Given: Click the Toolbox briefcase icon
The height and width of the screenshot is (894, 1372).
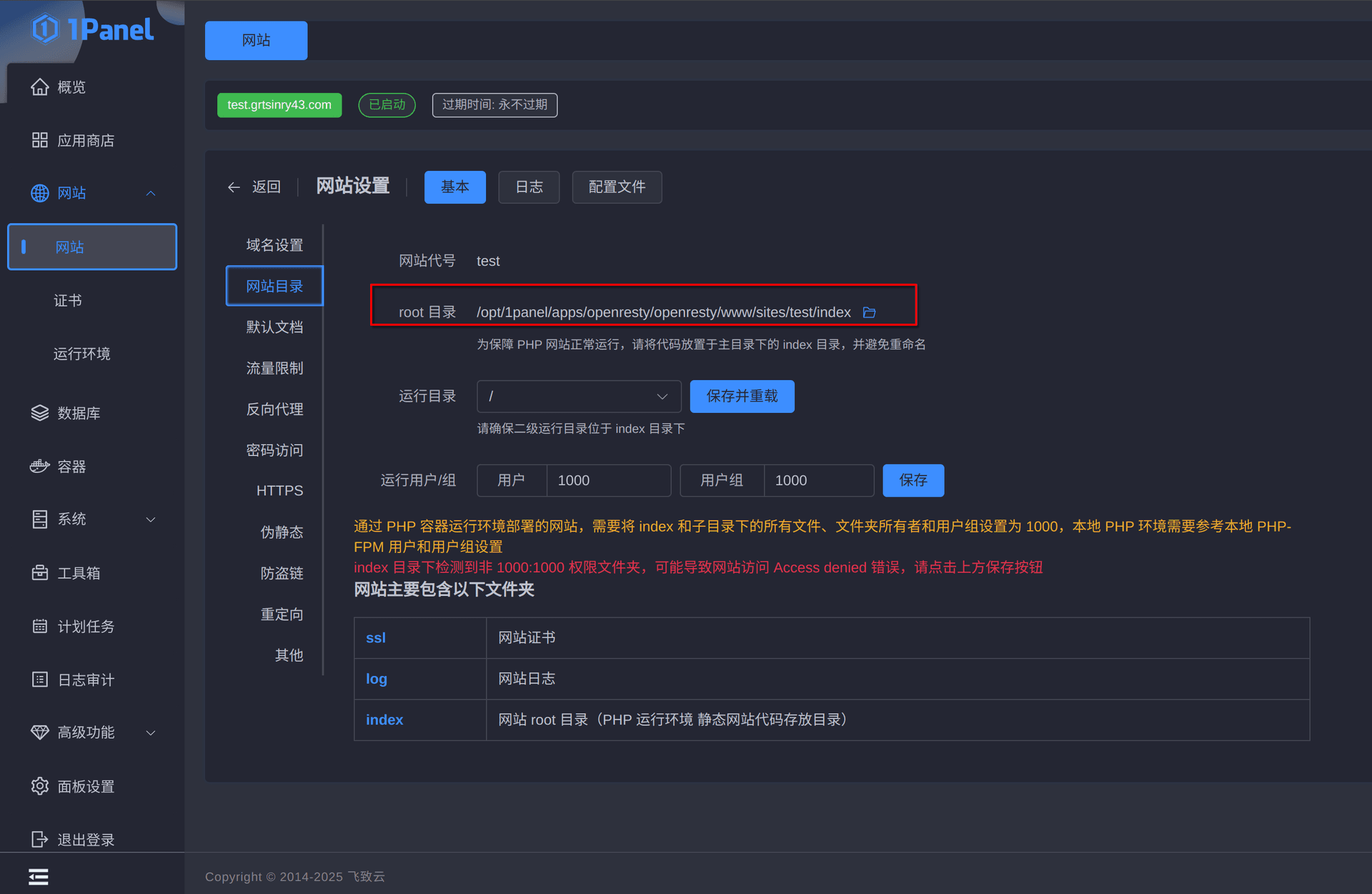Looking at the screenshot, I should coord(40,572).
